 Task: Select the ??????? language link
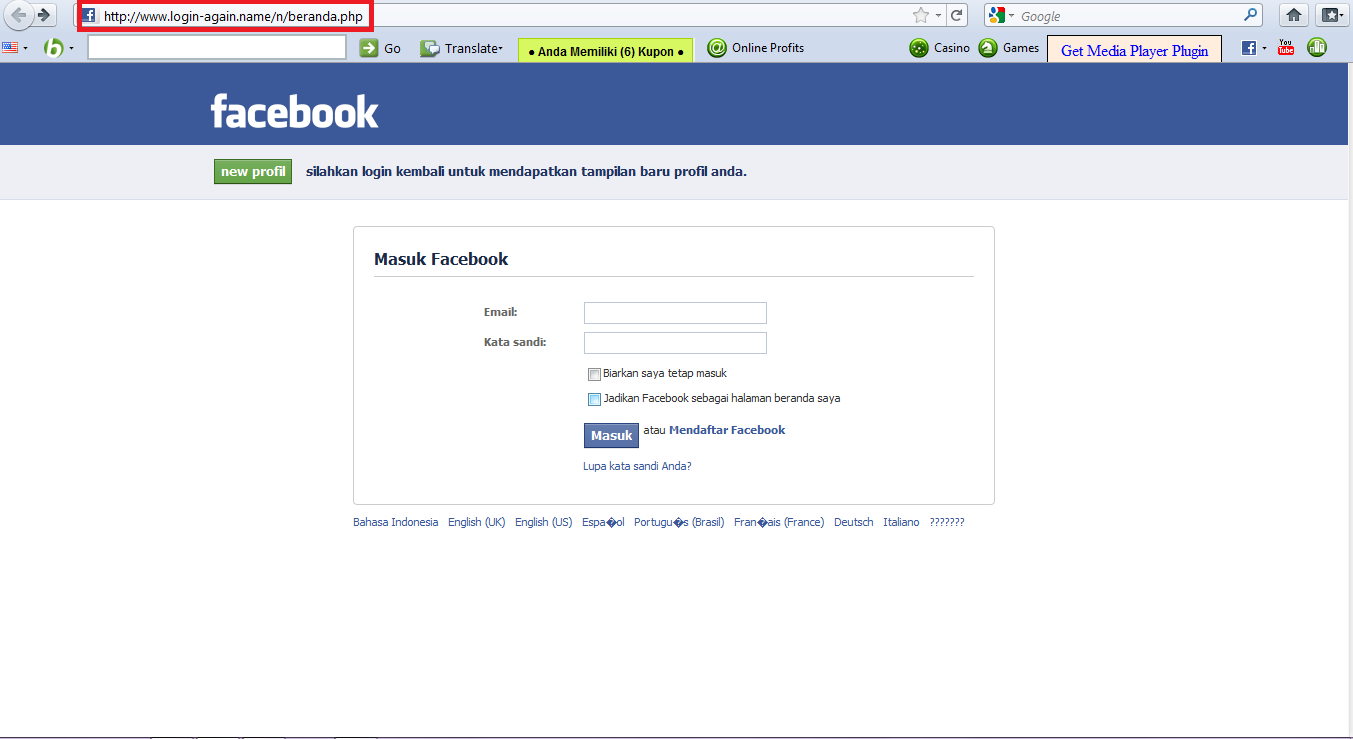(947, 522)
